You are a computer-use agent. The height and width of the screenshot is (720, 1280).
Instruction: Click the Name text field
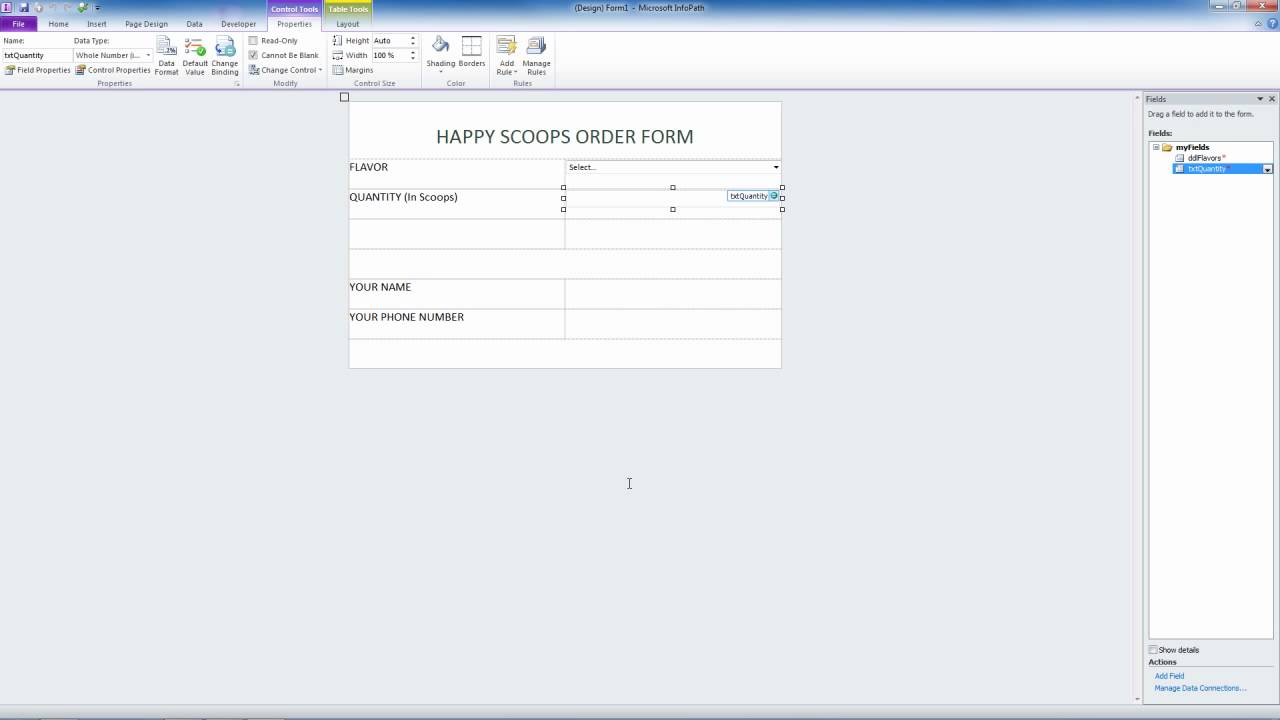(36, 55)
